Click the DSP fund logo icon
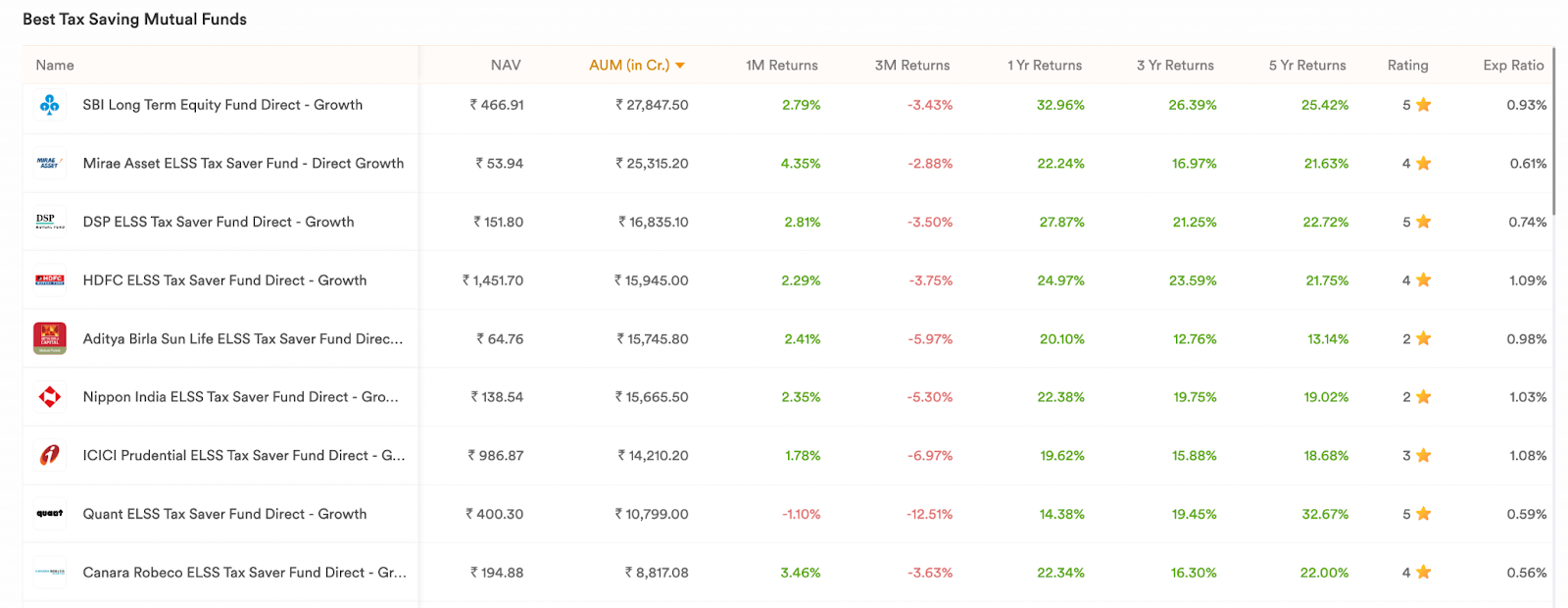This screenshot has width=1568, height=608. pyautogui.click(x=50, y=222)
